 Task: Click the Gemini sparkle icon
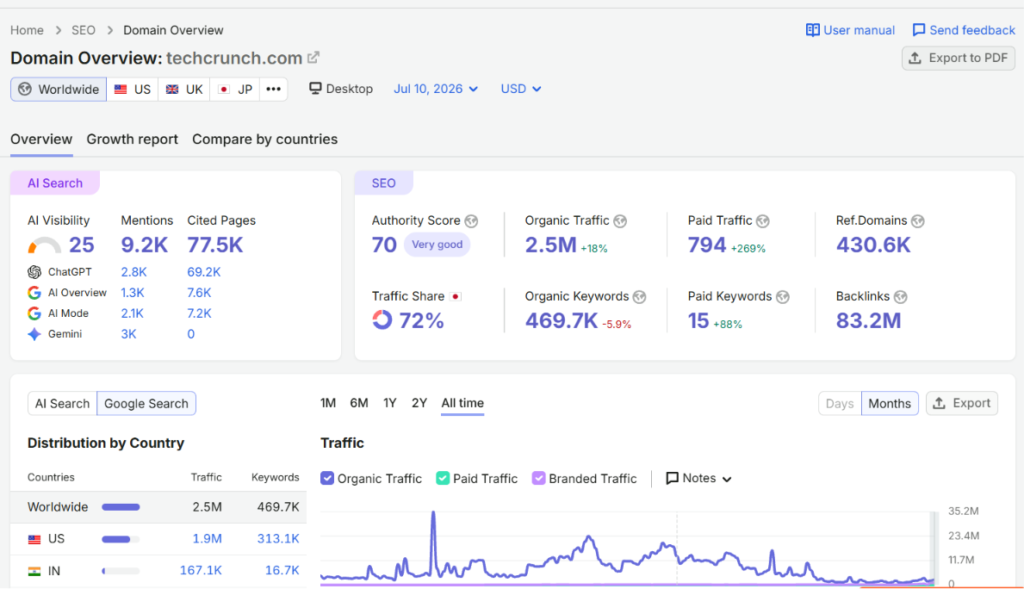(34, 334)
